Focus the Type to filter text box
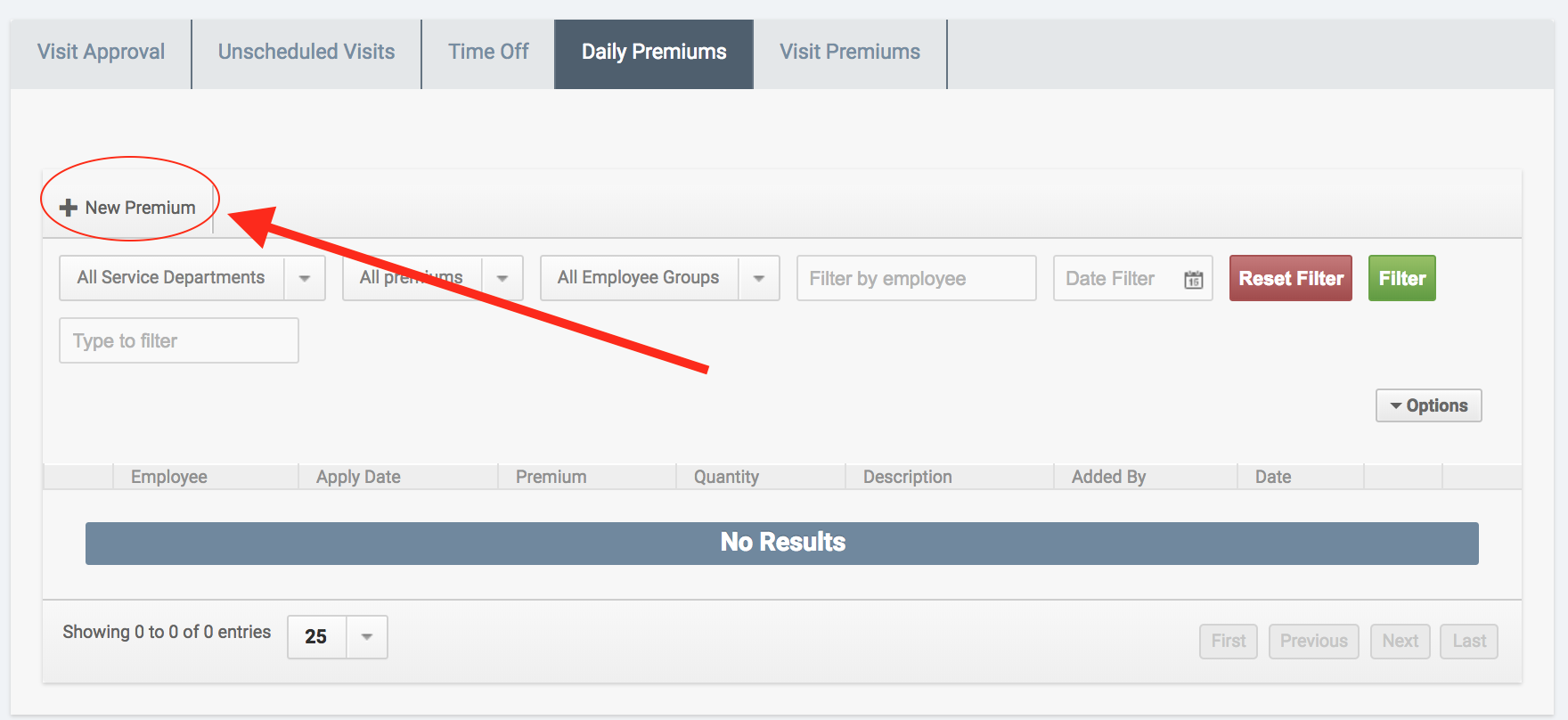The height and width of the screenshot is (720, 1568). click(178, 340)
